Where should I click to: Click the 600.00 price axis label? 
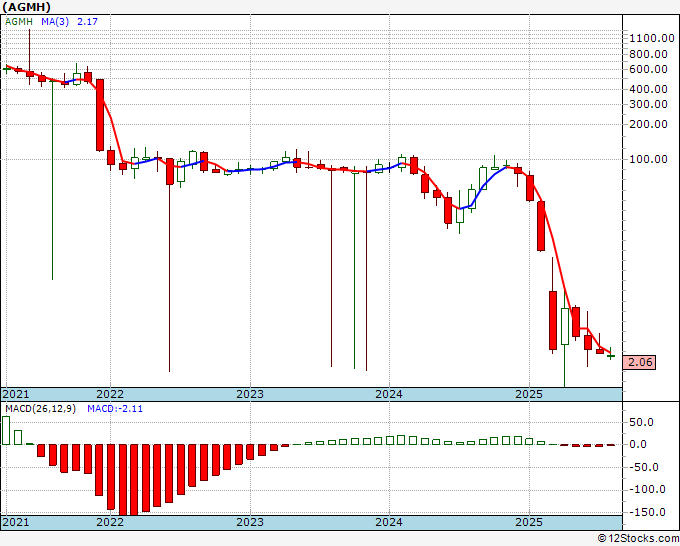coord(648,69)
